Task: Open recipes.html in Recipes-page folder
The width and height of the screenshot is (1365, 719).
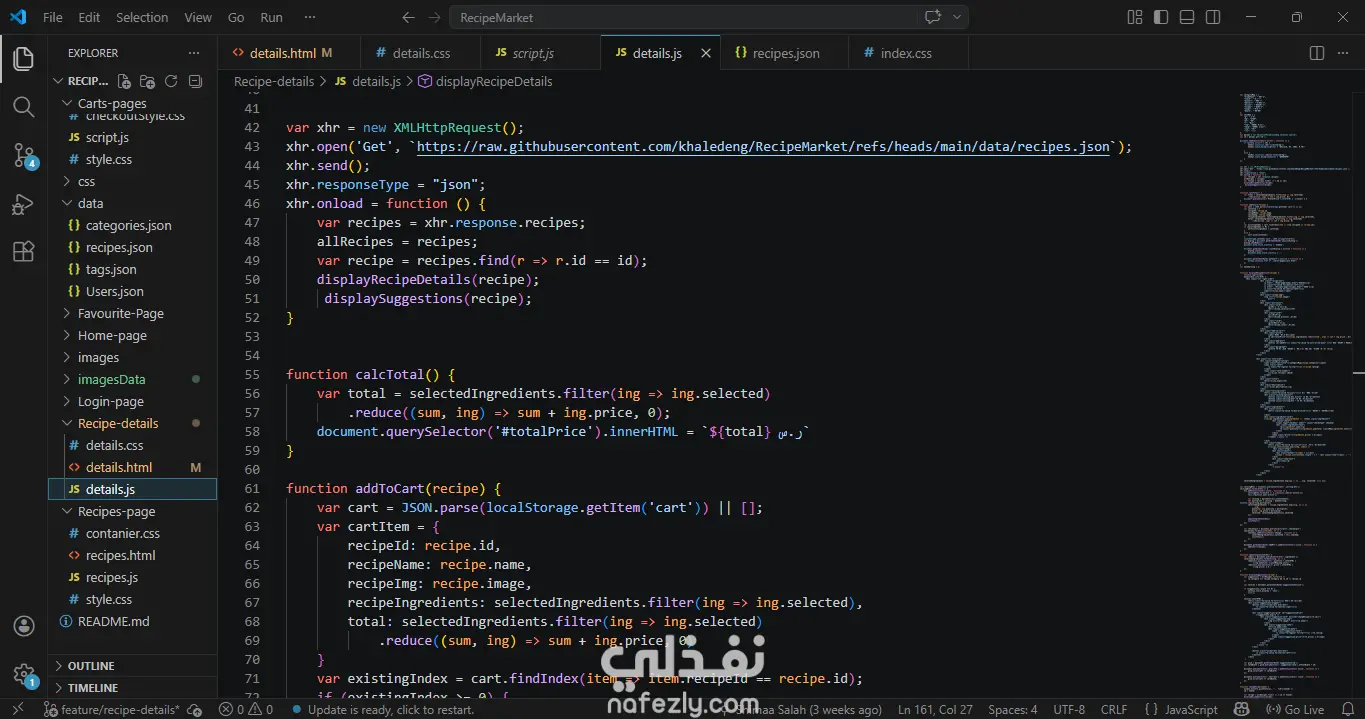Action: tap(120, 555)
